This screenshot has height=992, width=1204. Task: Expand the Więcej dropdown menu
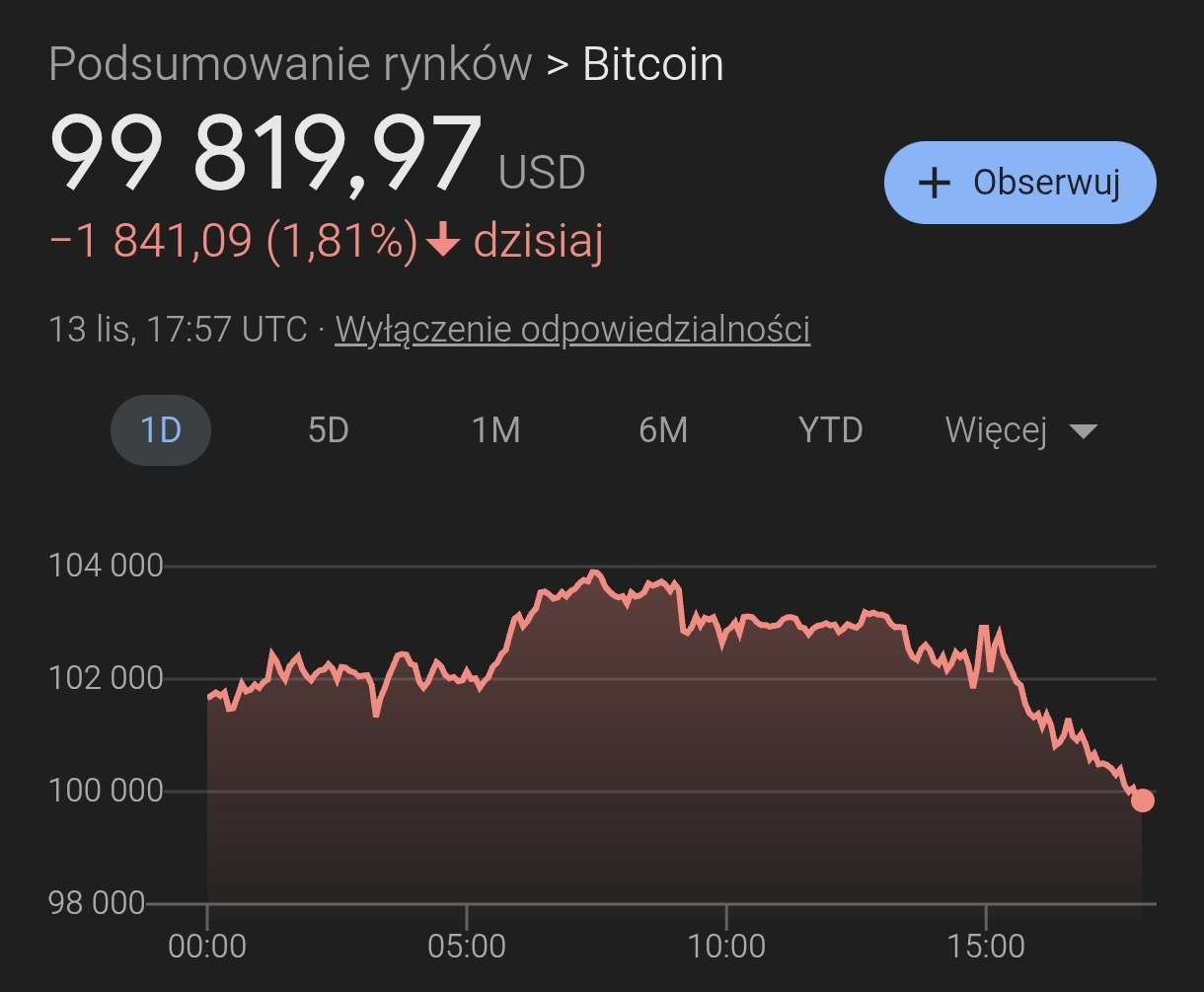pos(997,430)
